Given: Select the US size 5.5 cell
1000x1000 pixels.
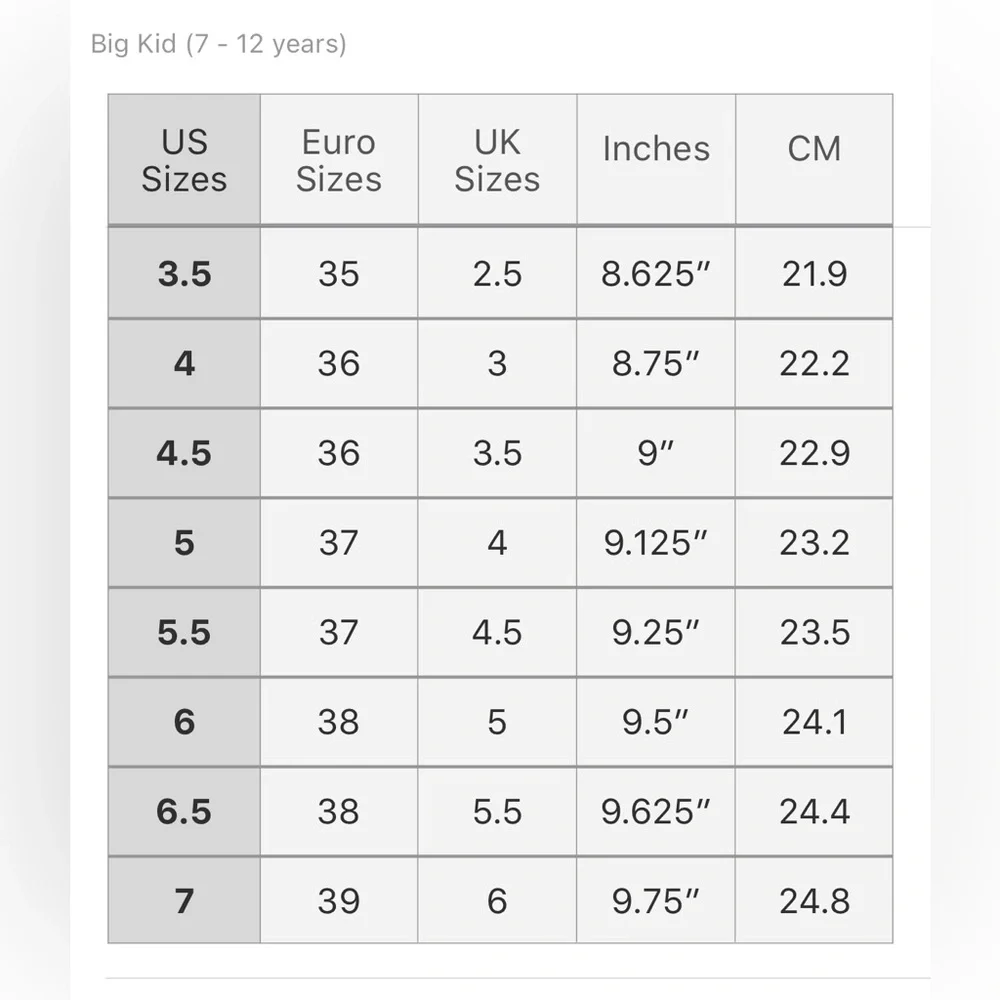Looking at the screenshot, I should click(184, 632).
